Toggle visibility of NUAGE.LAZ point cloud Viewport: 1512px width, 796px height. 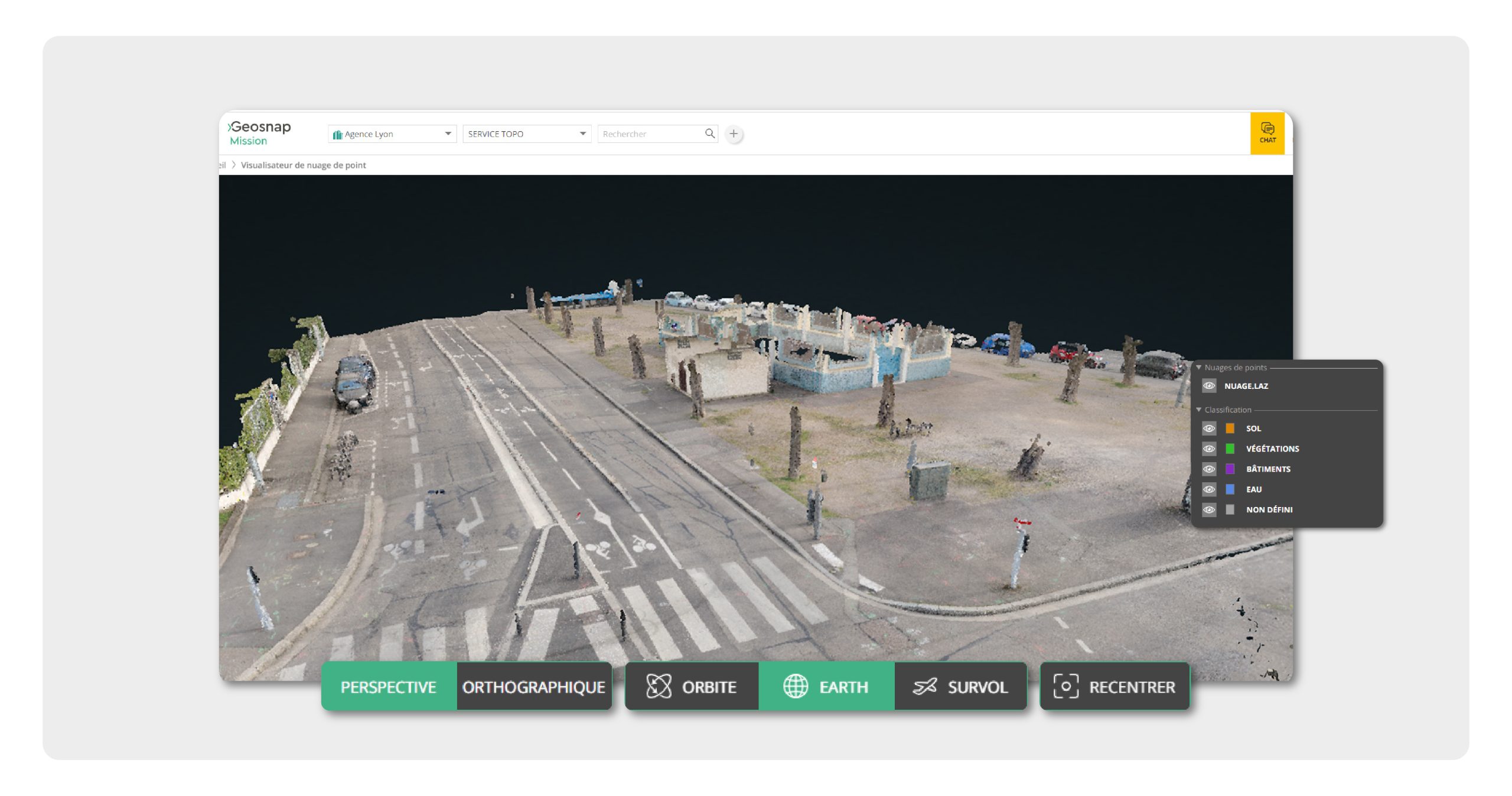coord(1209,386)
